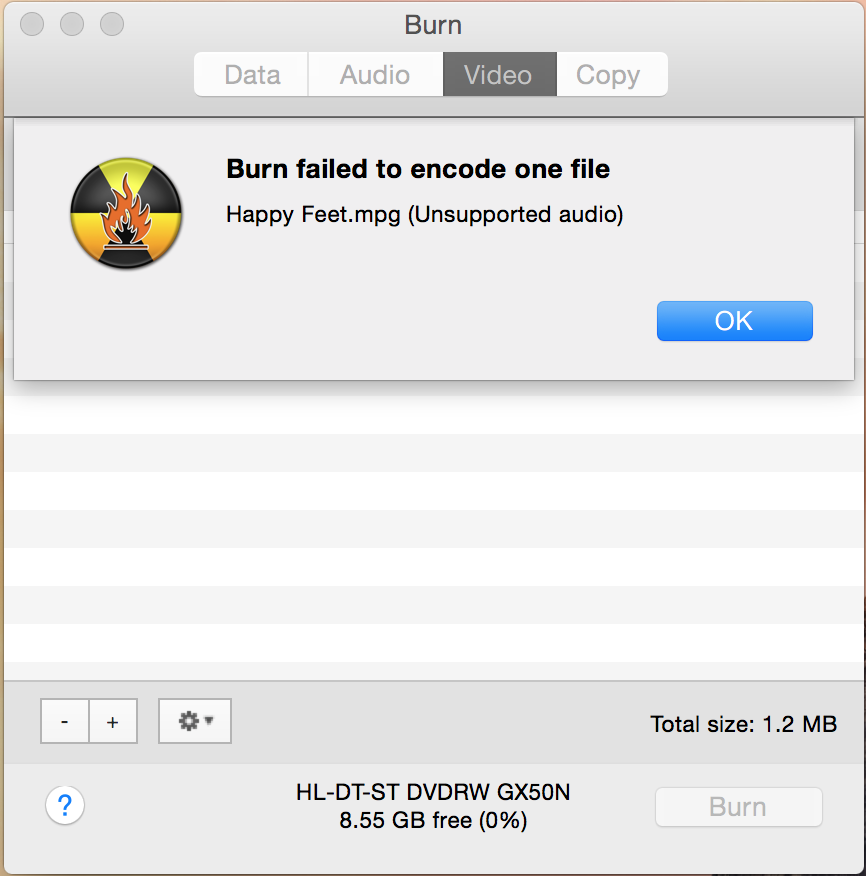Image resolution: width=866 pixels, height=876 pixels.
Task: Click the Burn flame app icon
Action: (x=126, y=213)
